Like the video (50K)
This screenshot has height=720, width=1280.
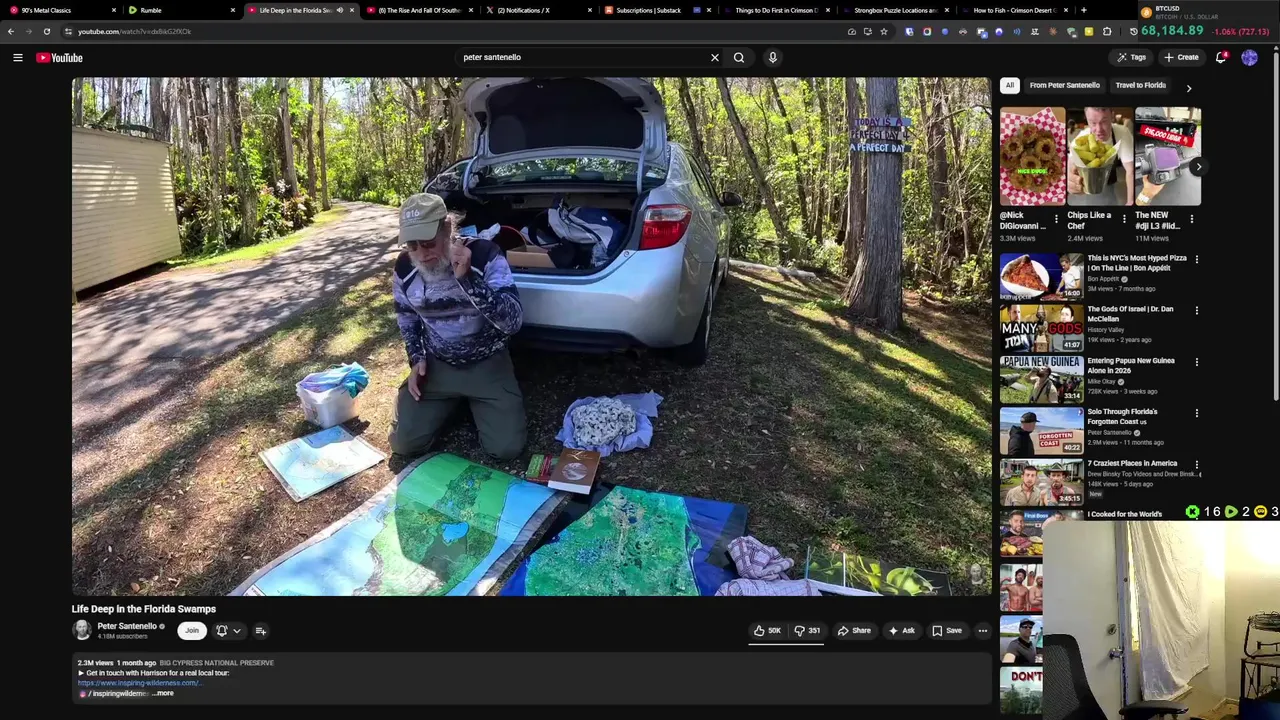point(767,631)
